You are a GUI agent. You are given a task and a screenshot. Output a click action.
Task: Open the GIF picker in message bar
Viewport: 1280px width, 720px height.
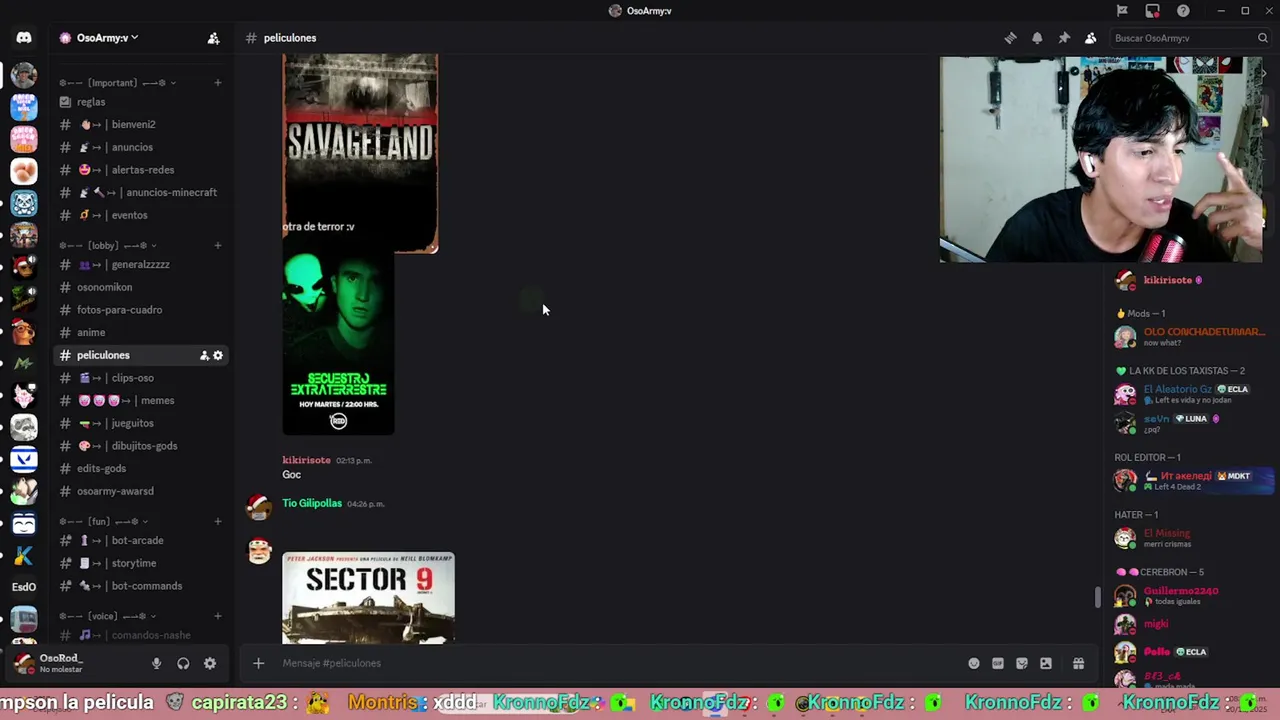coord(998,663)
